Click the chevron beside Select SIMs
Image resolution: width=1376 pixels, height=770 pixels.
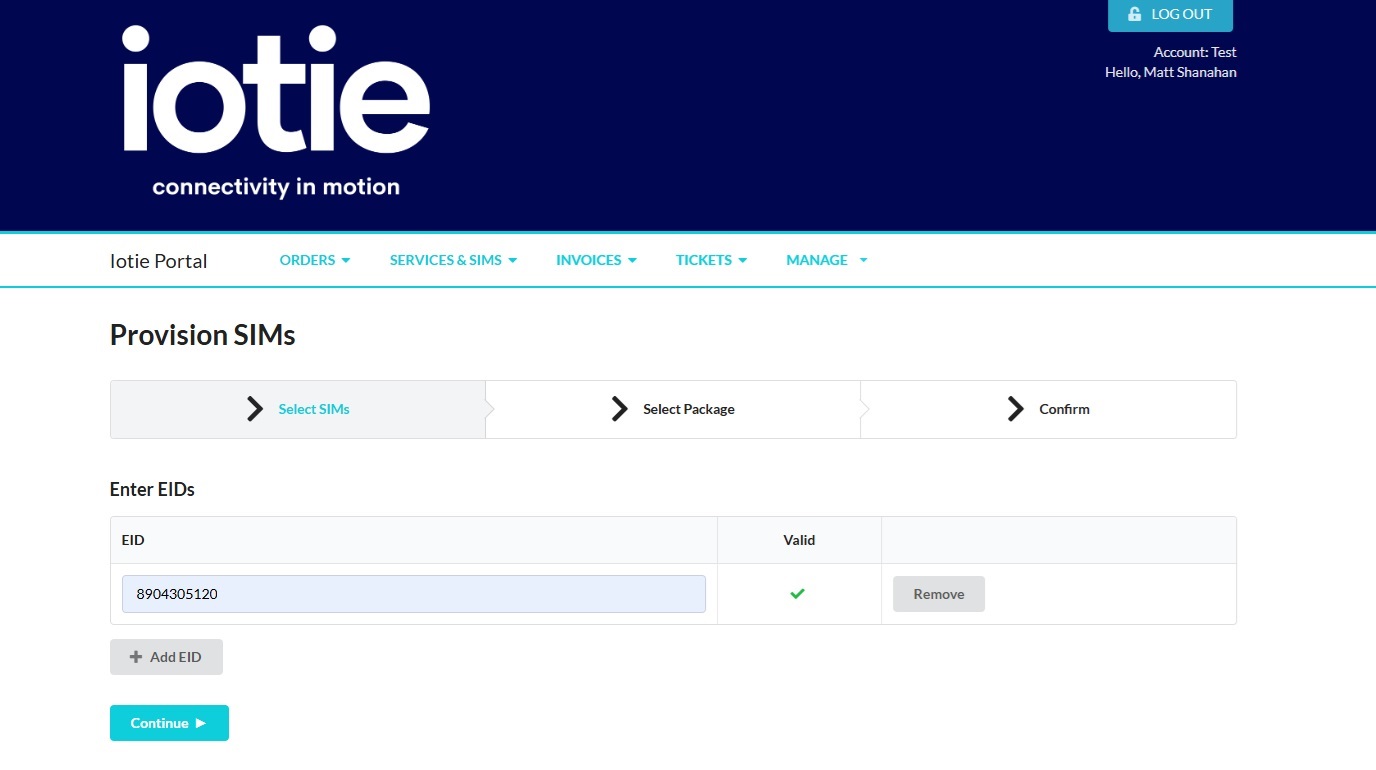click(x=255, y=409)
